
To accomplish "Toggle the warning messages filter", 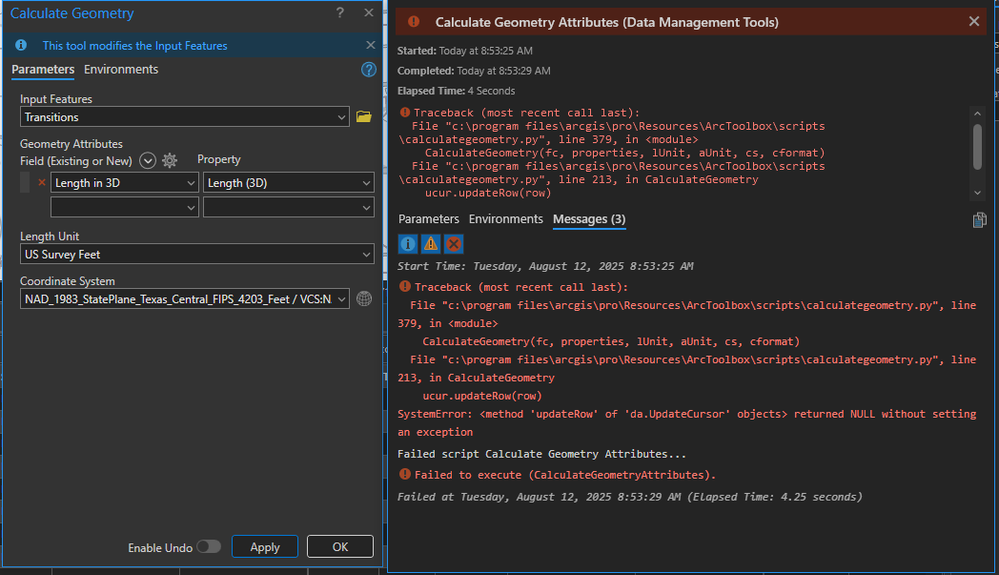I will pos(430,243).
